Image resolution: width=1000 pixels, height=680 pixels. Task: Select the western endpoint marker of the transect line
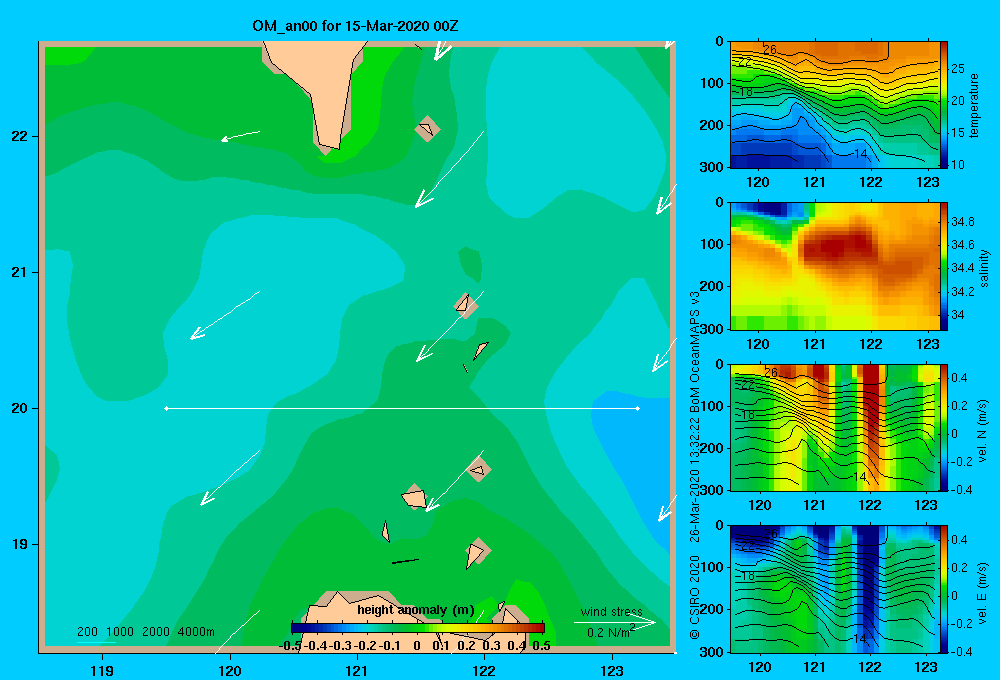tap(166, 408)
